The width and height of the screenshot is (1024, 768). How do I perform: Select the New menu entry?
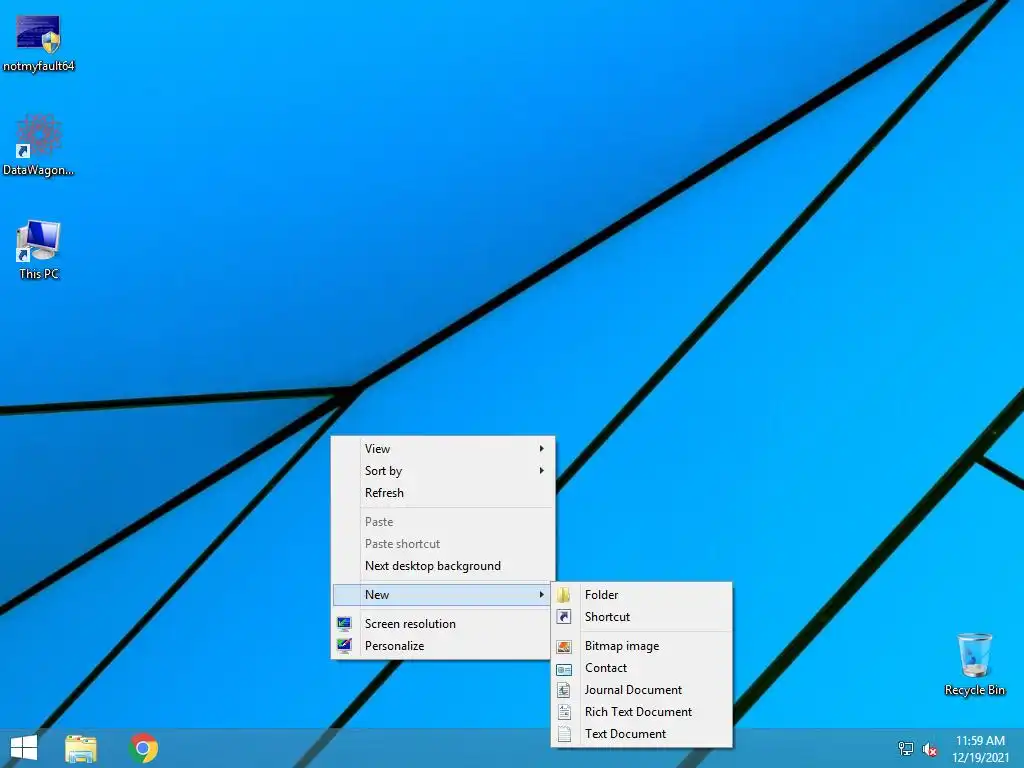(443, 595)
